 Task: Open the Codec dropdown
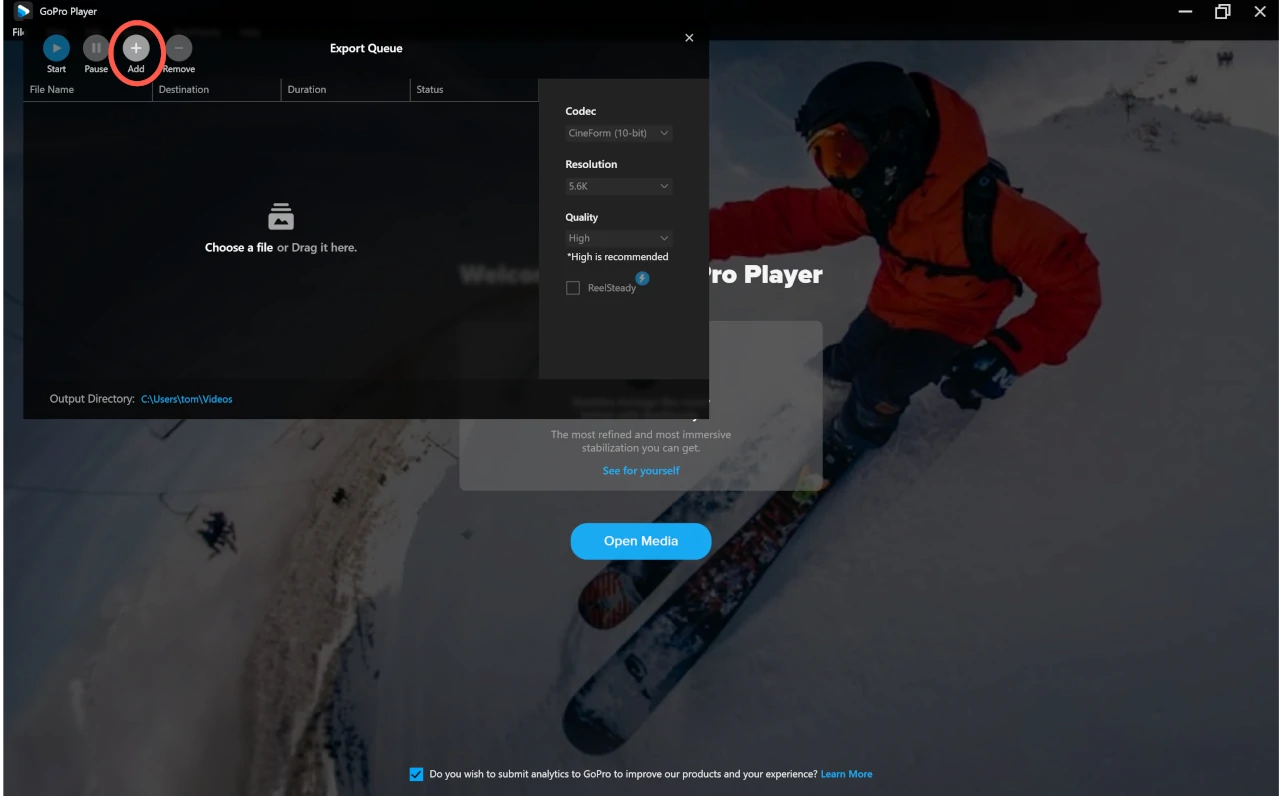619,133
